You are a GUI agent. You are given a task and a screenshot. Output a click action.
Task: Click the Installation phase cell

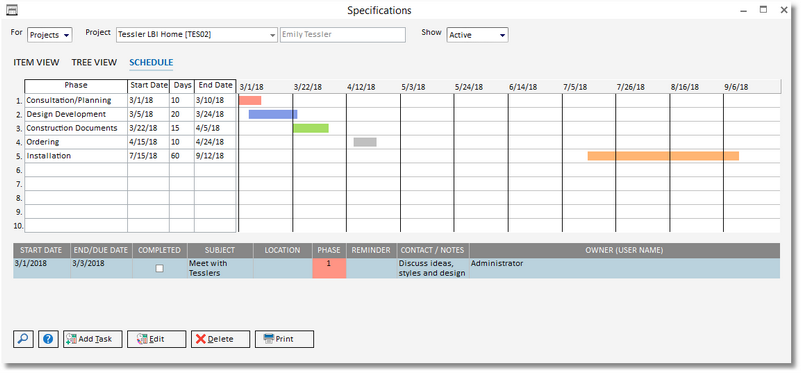76,156
